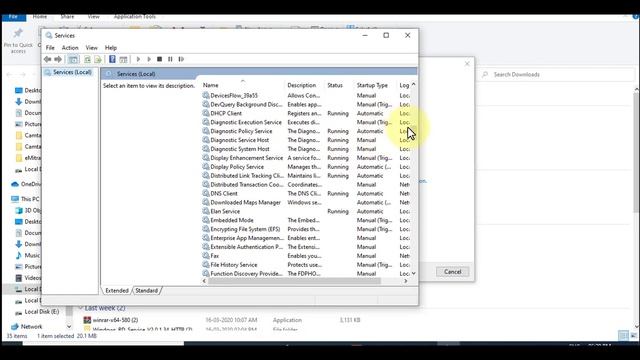Click the Videos folder icon in Explorer sidebar

(x=18, y=278)
